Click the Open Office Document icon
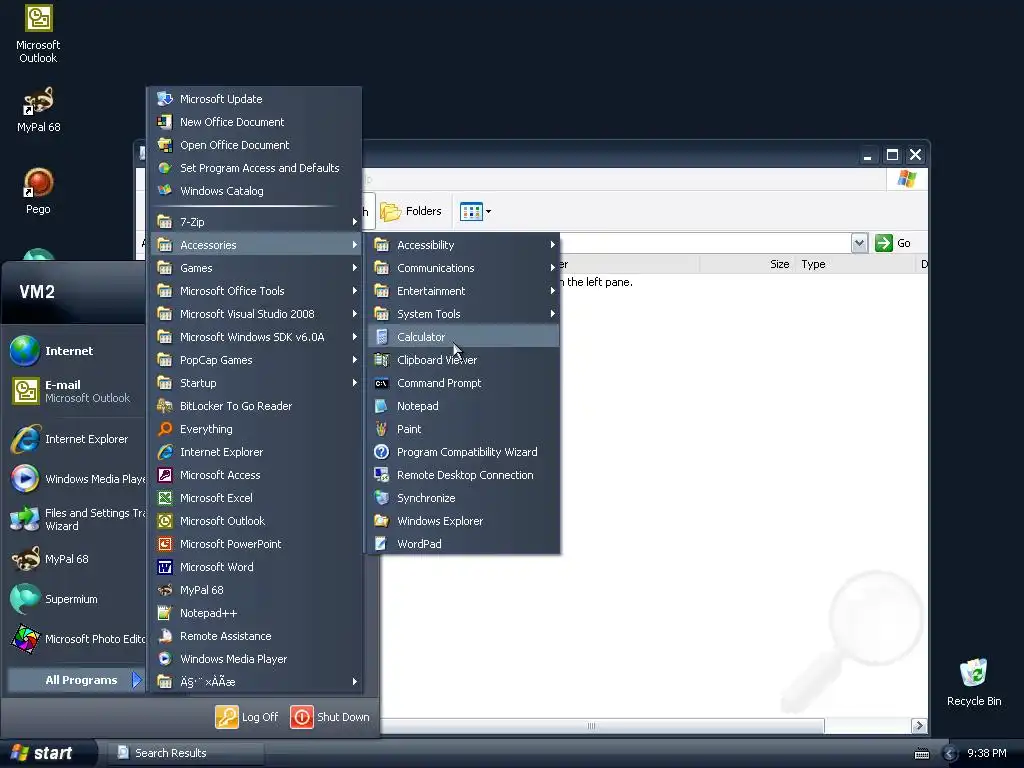Image resolution: width=1024 pixels, height=768 pixels. [165, 145]
